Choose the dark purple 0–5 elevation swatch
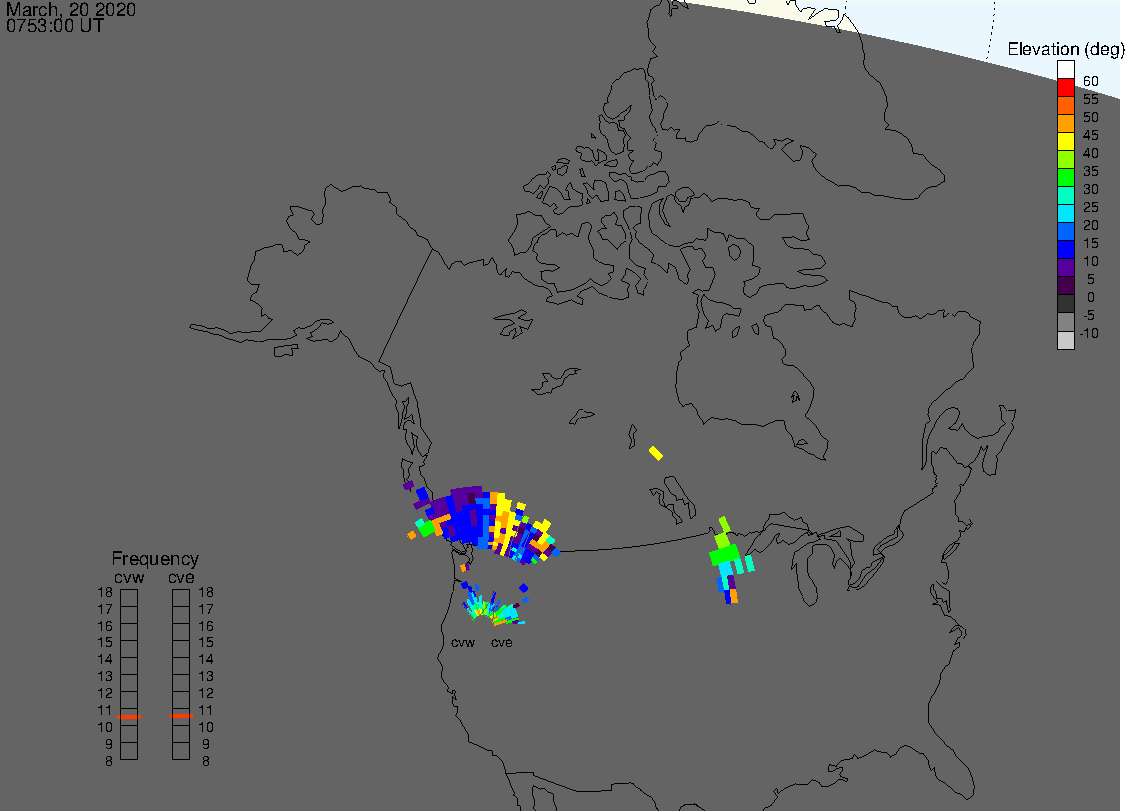1125x811 pixels. pos(1065,286)
